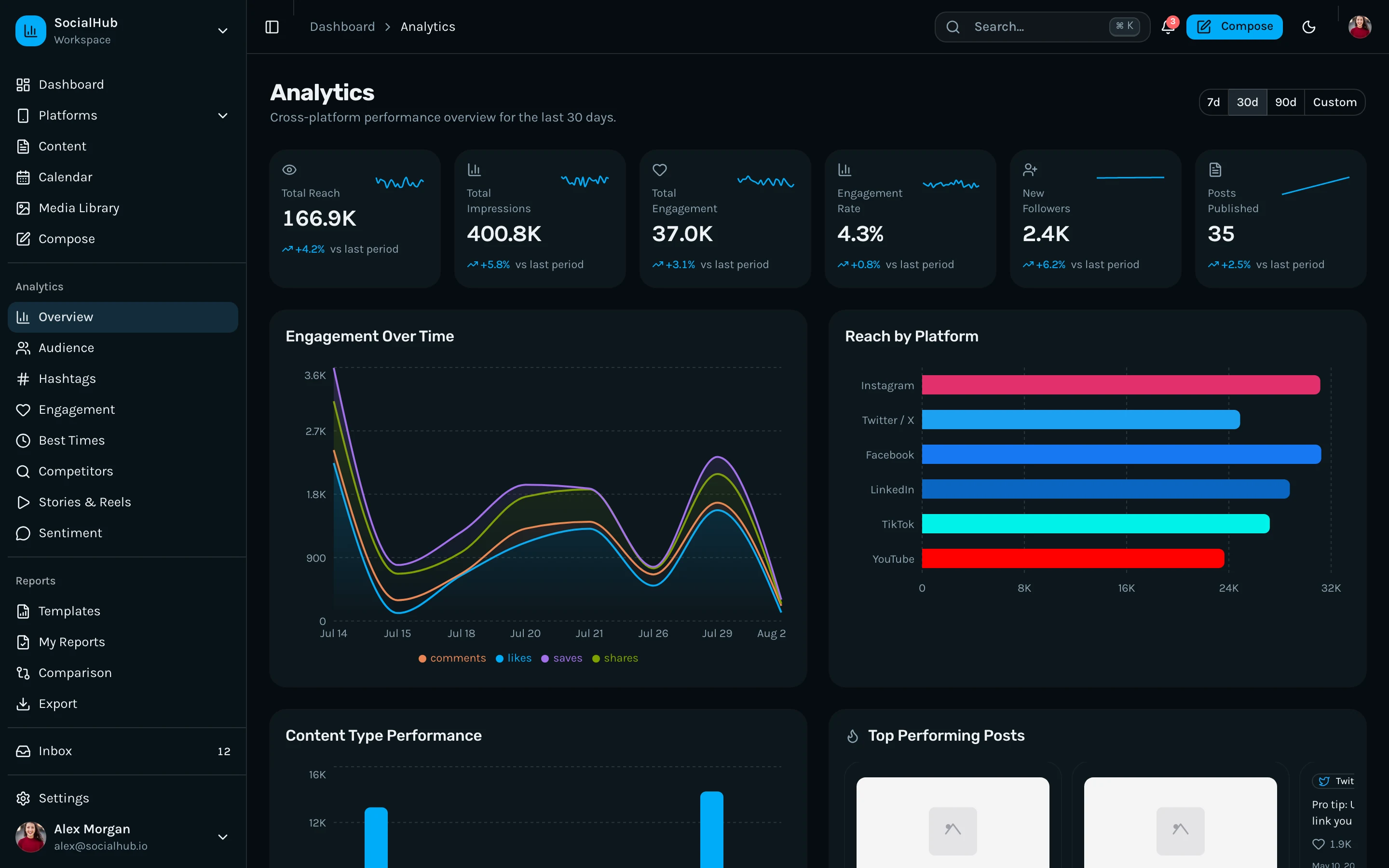Image resolution: width=1389 pixels, height=868 pixels.
Task: Click the LinkedIn reach bar
Action: [x=1106, y=489]
